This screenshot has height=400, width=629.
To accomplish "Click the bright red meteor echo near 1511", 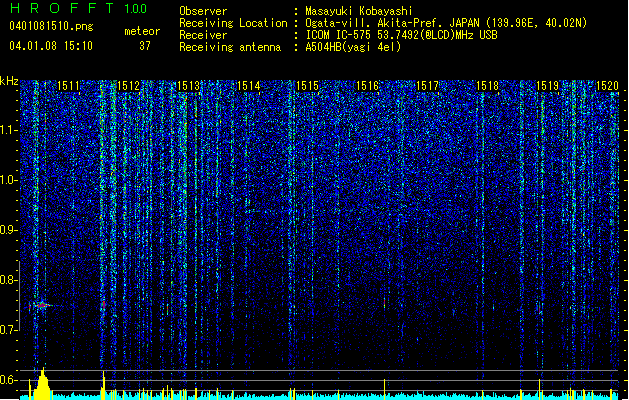I will tap(42, 305).
